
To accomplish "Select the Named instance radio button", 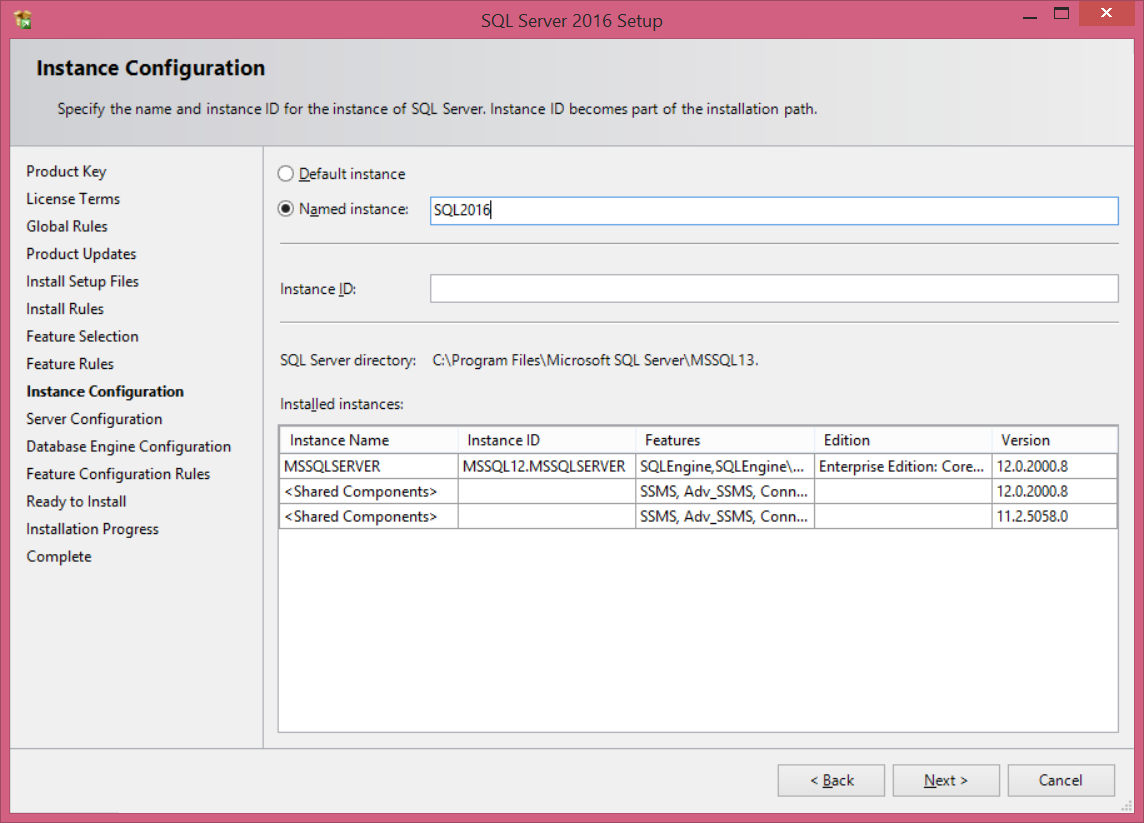I will click(x=285, y=209).
